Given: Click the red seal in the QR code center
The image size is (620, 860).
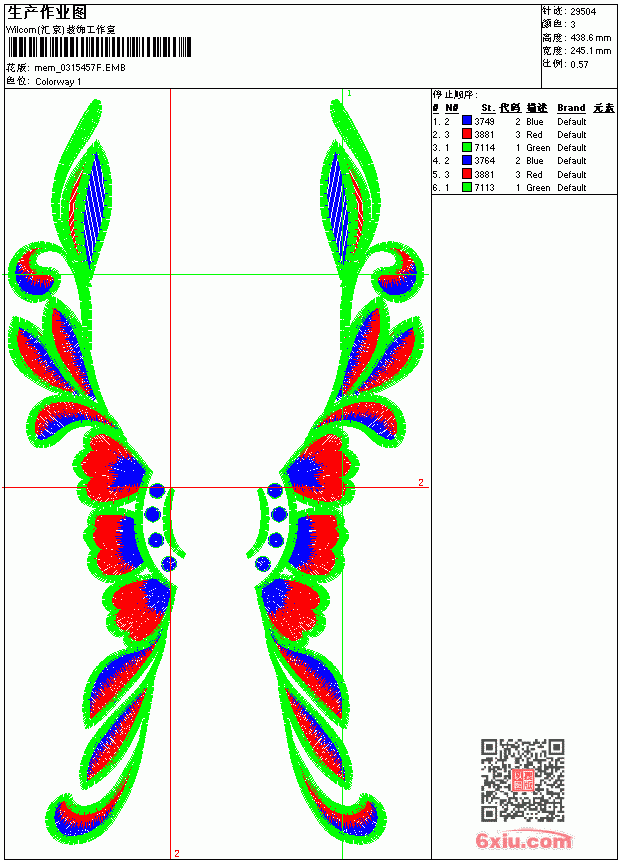Looking at the screenshot, I should [523, 780].
